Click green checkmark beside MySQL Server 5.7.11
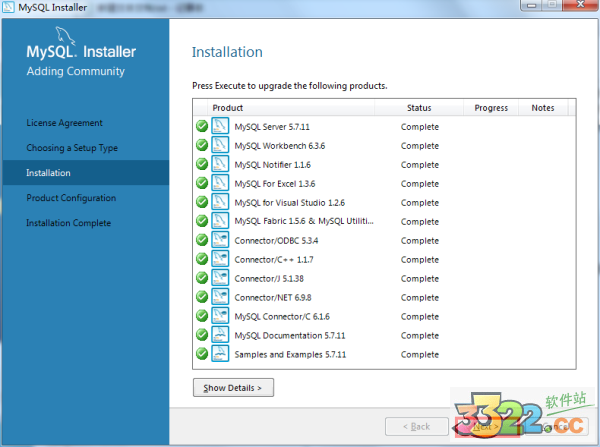The image size is (600, 447). [202, 127]
